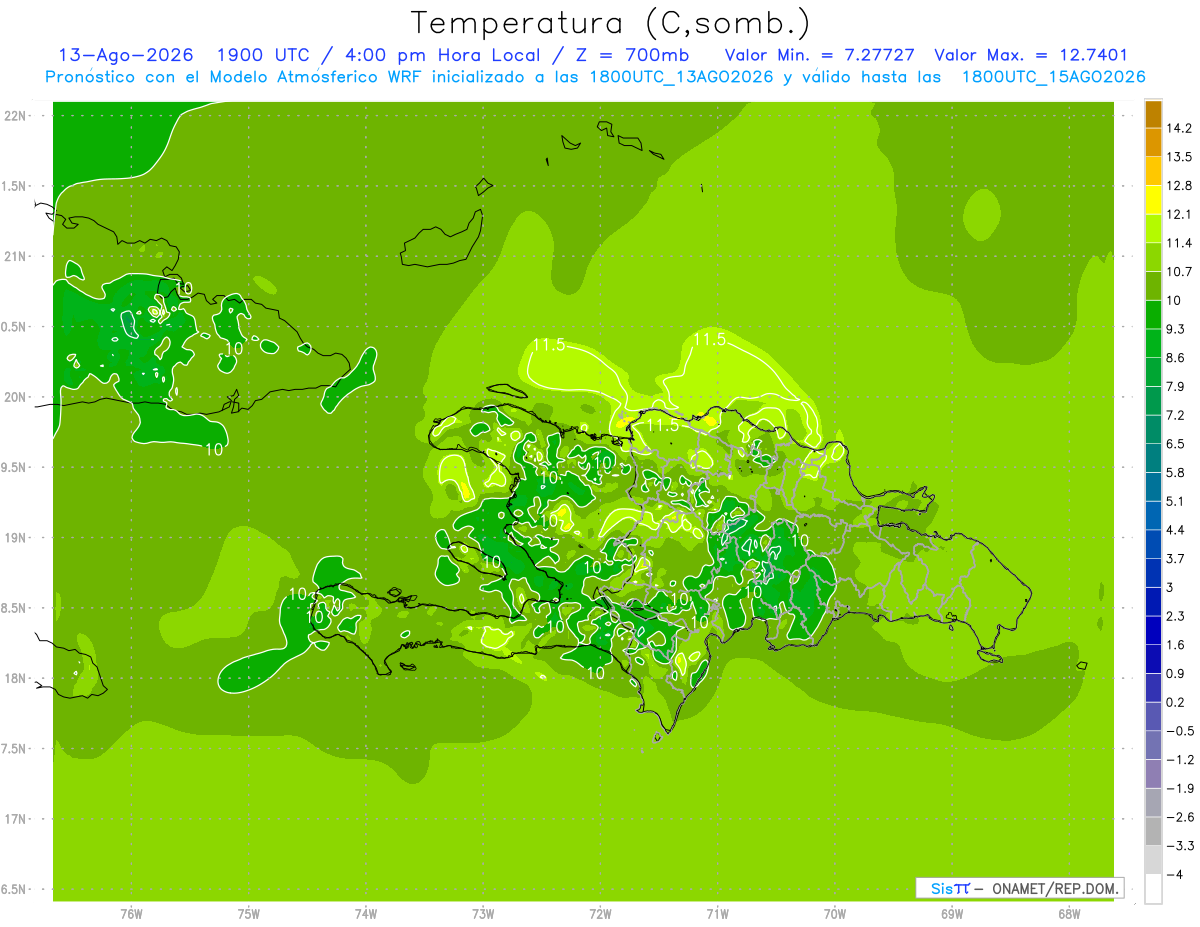Click the '2.3' color bar label

(1175, 616)
